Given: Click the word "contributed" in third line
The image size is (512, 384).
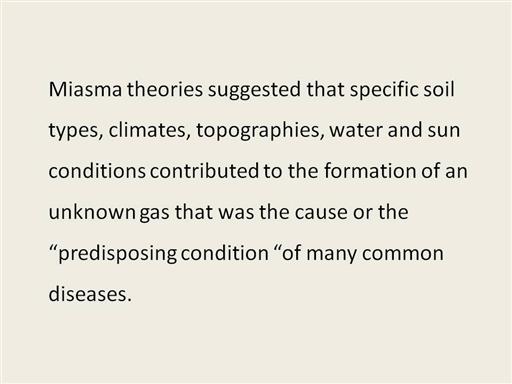Looking at the screenshot, I should (204, 171).
